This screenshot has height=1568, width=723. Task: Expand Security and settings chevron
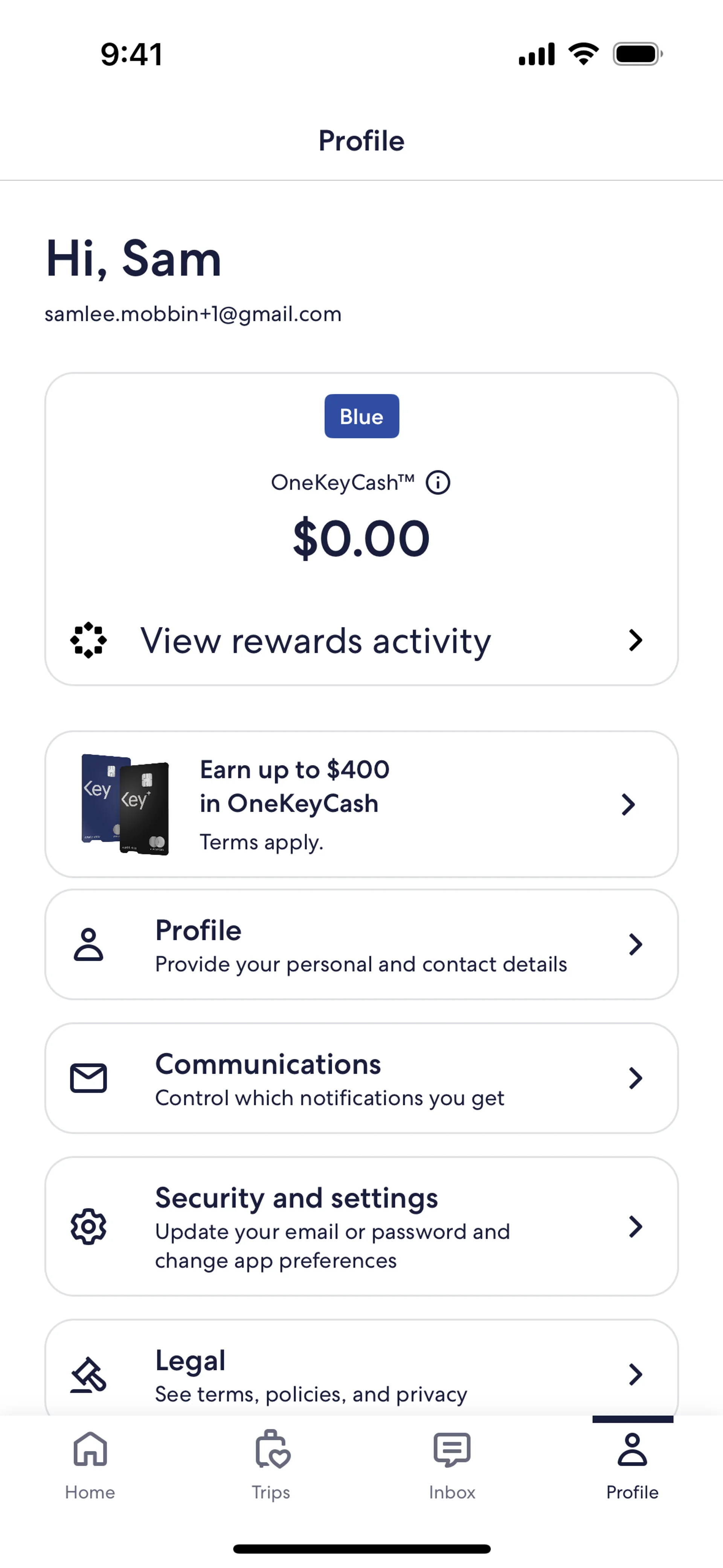pyautogui.click(x=635, y=1227)
